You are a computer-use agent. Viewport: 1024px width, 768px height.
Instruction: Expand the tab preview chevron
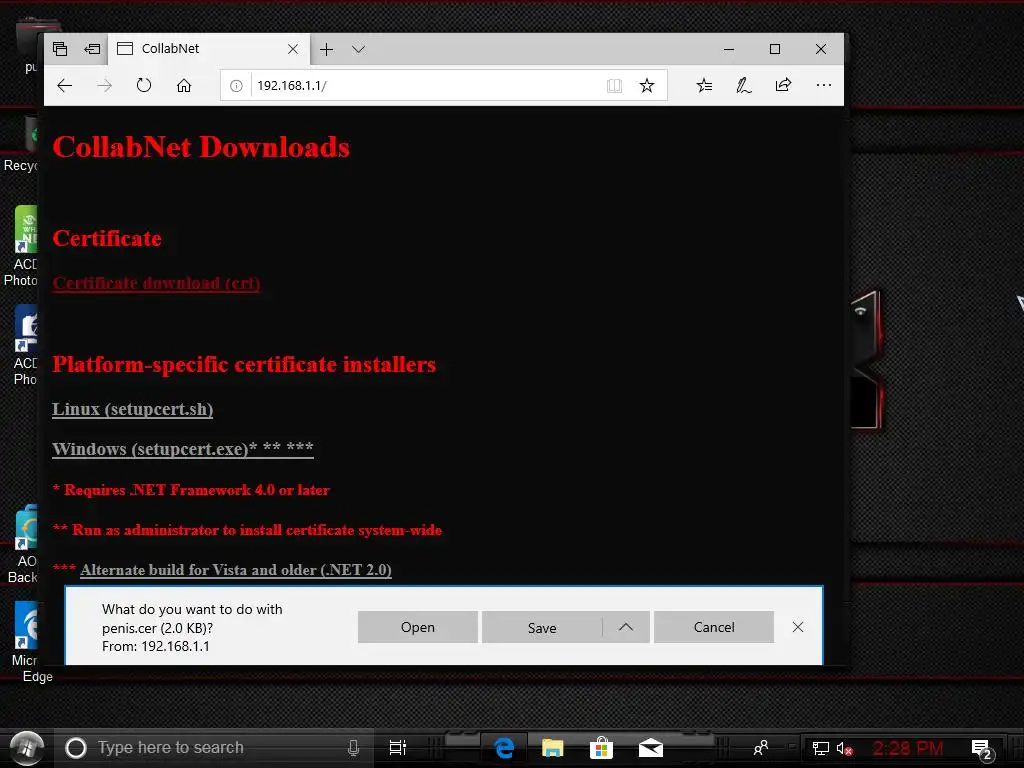click(x=358, y=49)
